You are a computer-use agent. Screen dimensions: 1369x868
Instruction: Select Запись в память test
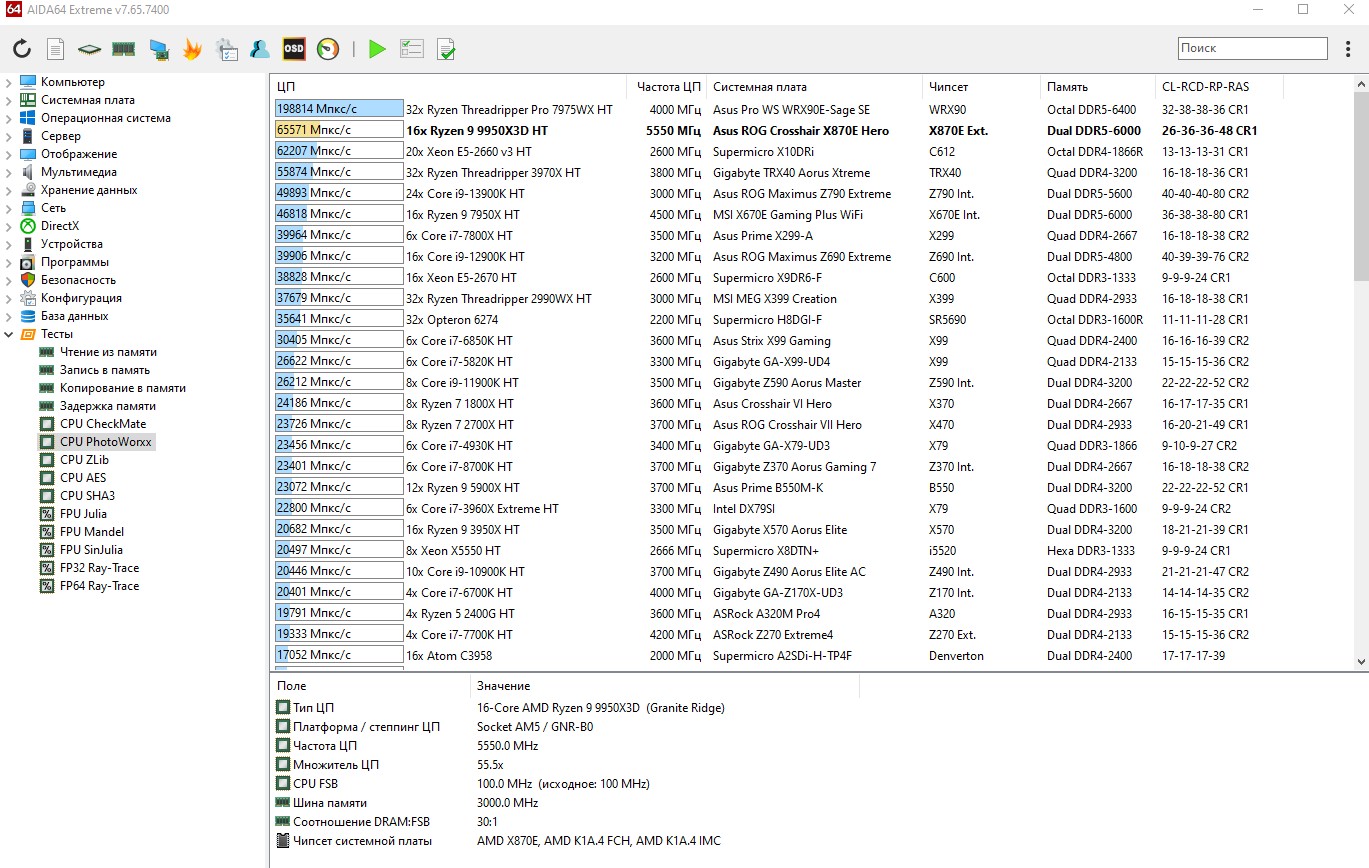tap(105, 370)
